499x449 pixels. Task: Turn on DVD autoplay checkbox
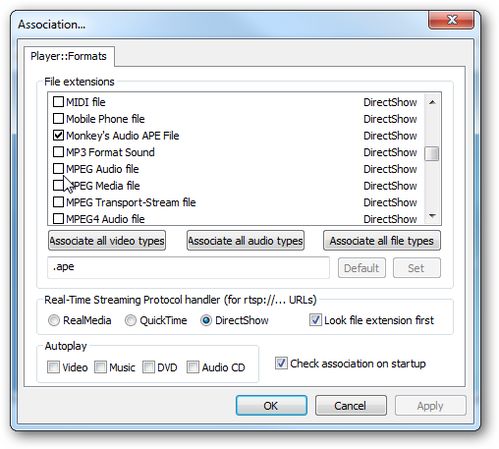(x=148, y=367)
